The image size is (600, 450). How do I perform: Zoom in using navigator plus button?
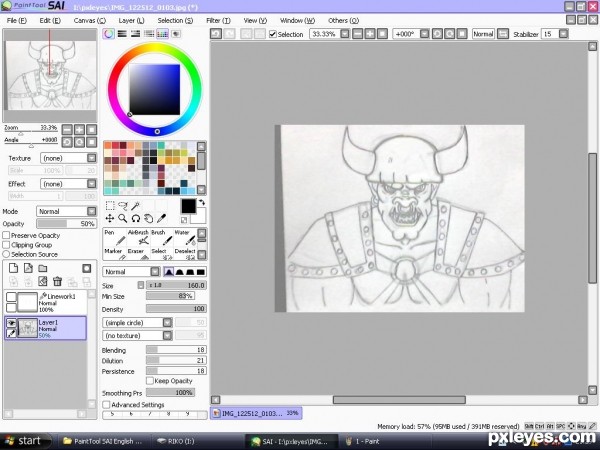(x=79, y=130)
